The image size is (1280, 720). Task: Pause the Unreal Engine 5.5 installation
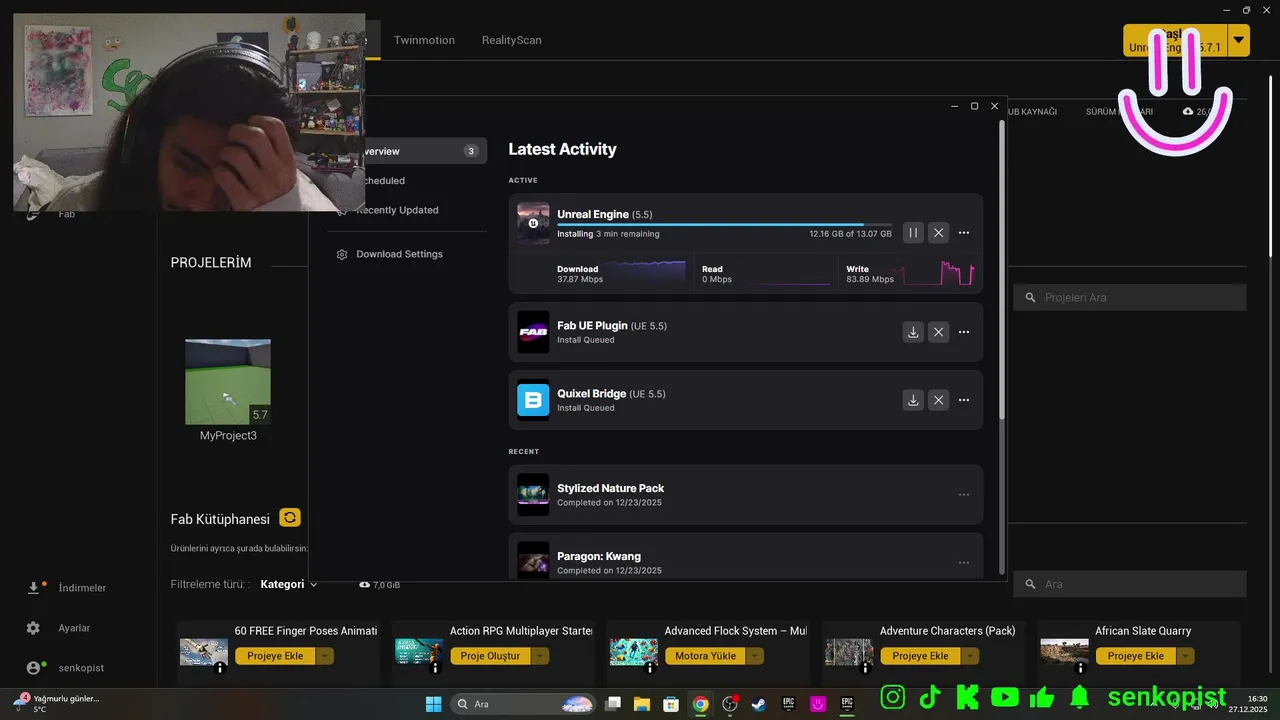(x=912, y=233)
